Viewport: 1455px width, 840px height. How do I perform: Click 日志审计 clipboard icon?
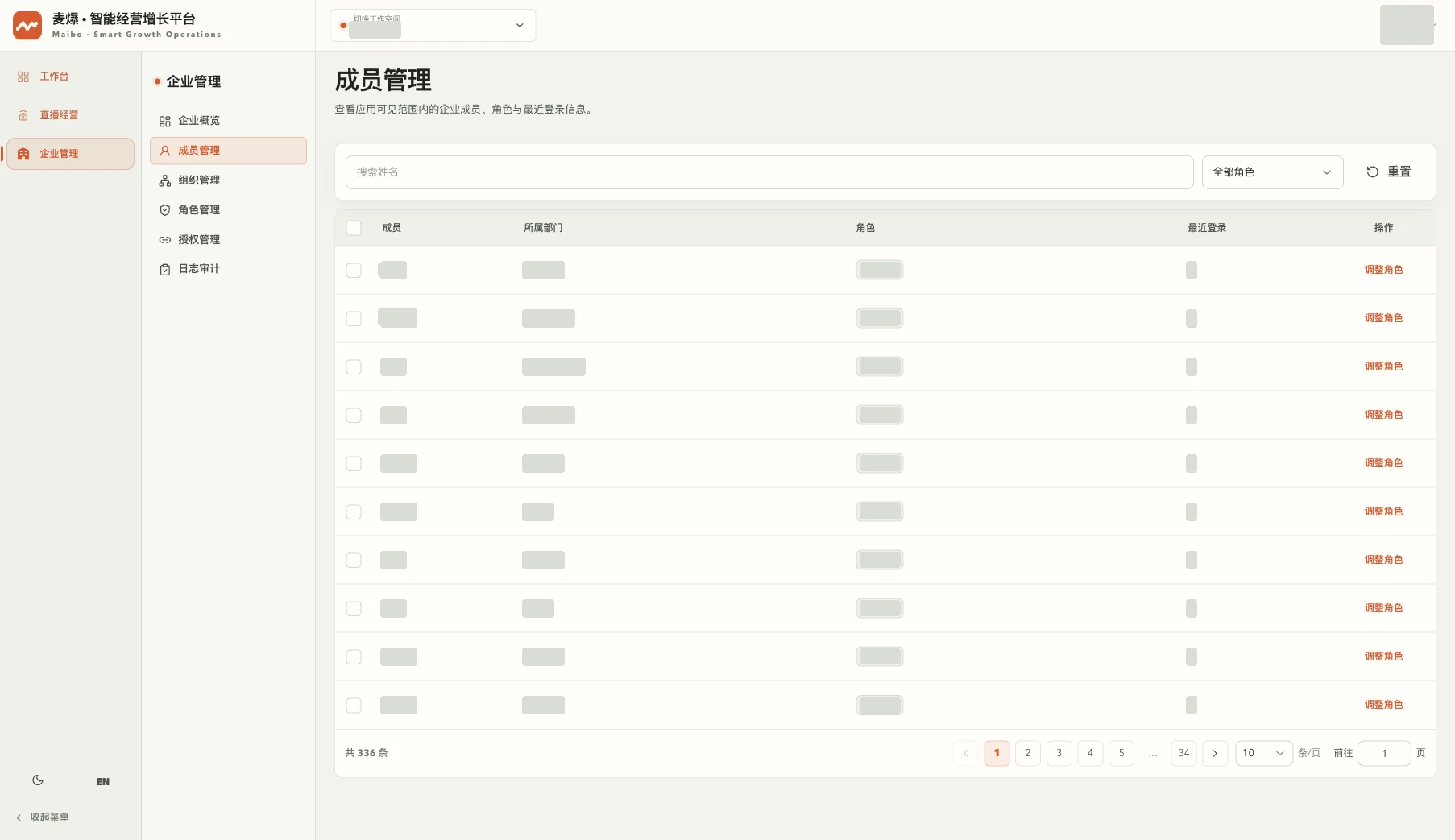165,270
